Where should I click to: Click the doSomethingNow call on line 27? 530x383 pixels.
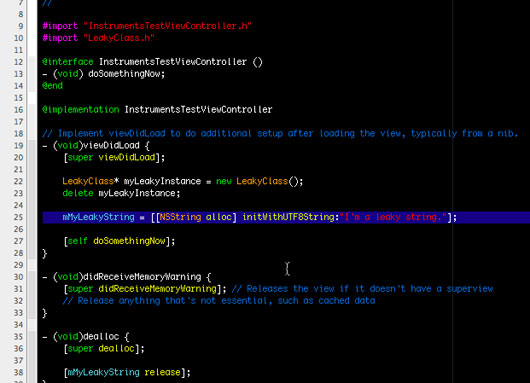point(129,241)
